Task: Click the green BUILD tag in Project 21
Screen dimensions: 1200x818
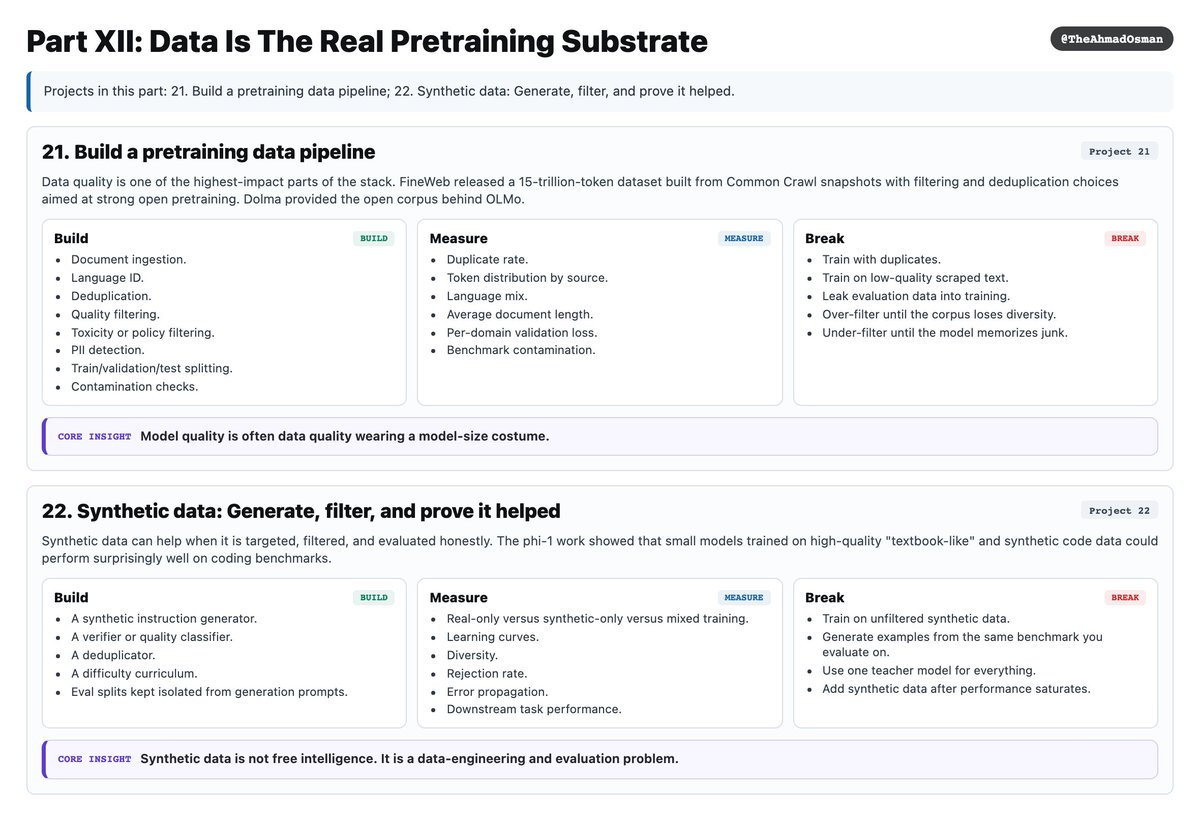Action: point(373,239)
